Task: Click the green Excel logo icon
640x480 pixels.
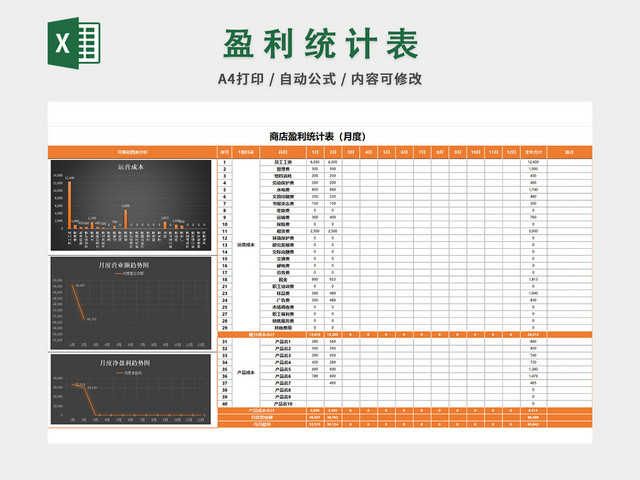Action: tap(74, 43)
